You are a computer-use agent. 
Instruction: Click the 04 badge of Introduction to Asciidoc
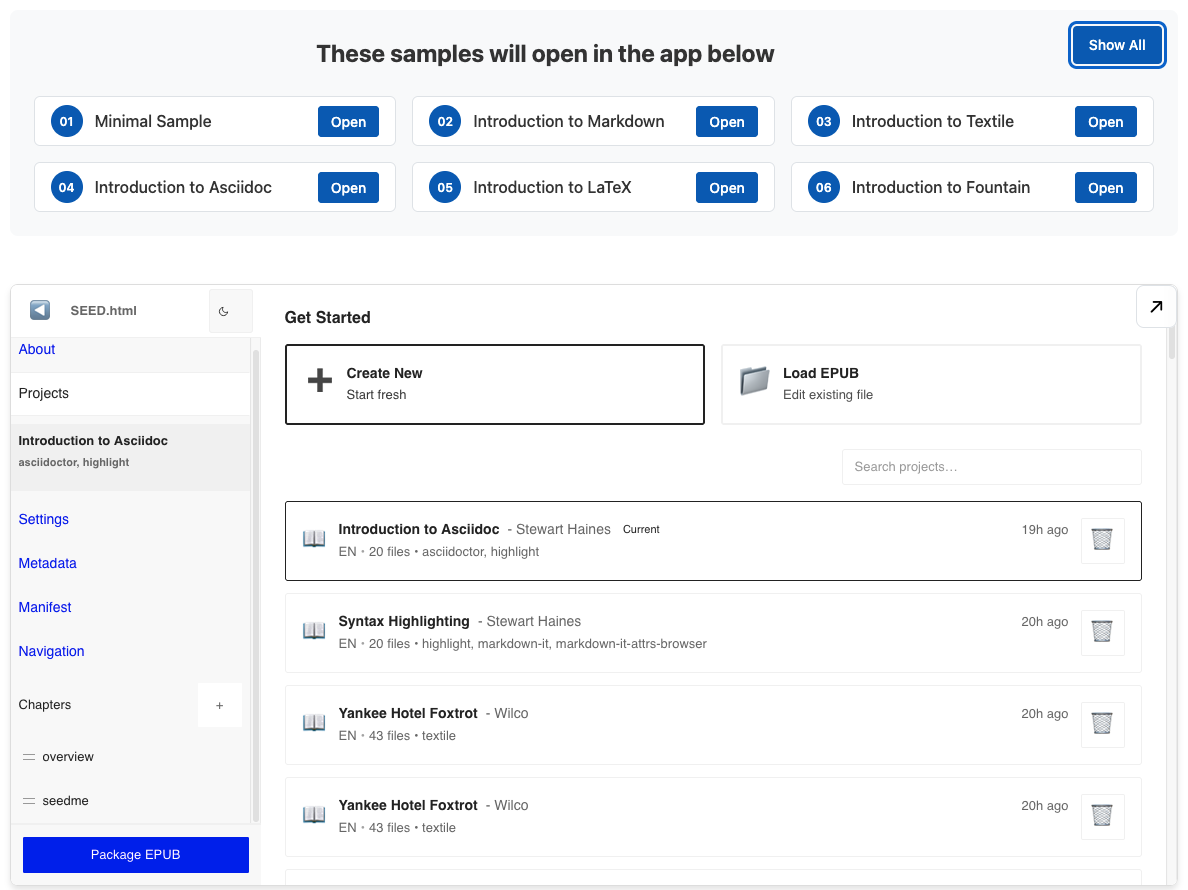(x=67, y=187)
